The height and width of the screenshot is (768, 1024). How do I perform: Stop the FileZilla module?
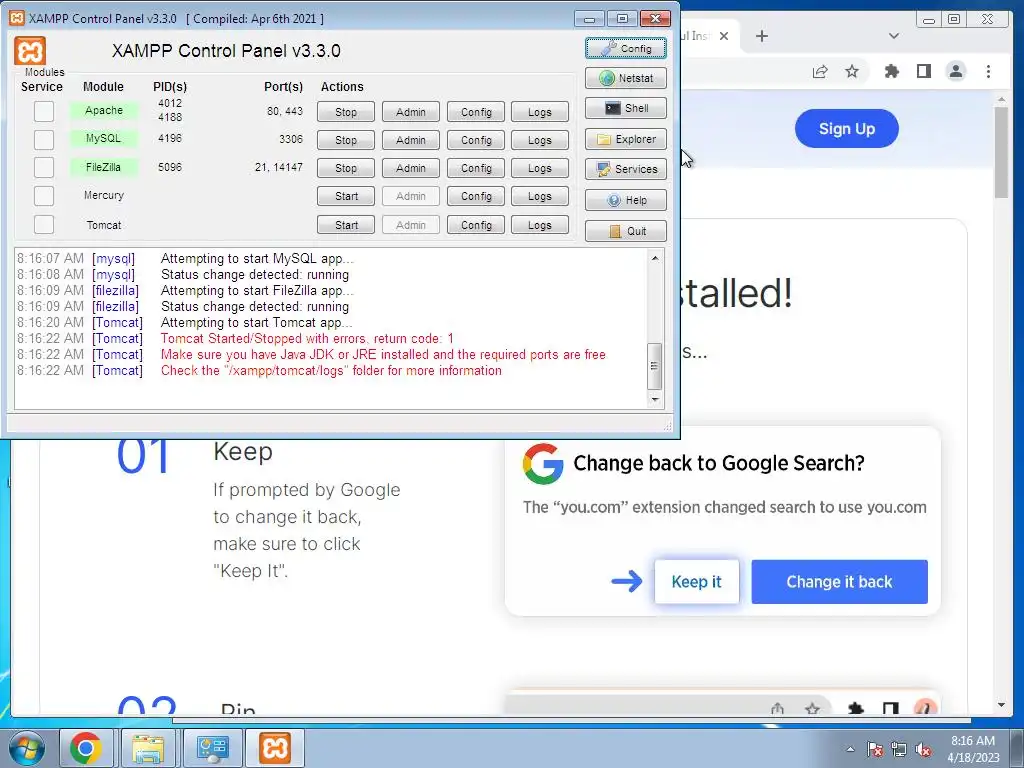346,168
